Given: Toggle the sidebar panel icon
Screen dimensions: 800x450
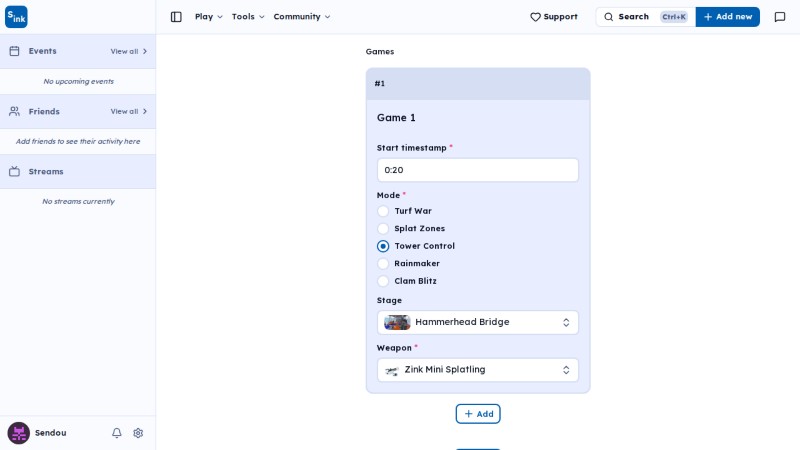Looking at the screenshot, I should (176, 17).
